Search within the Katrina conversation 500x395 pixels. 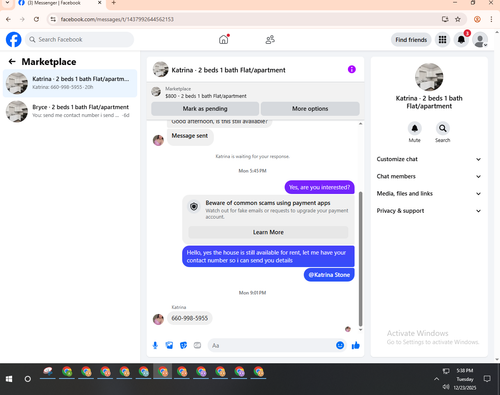coord(442,128)
